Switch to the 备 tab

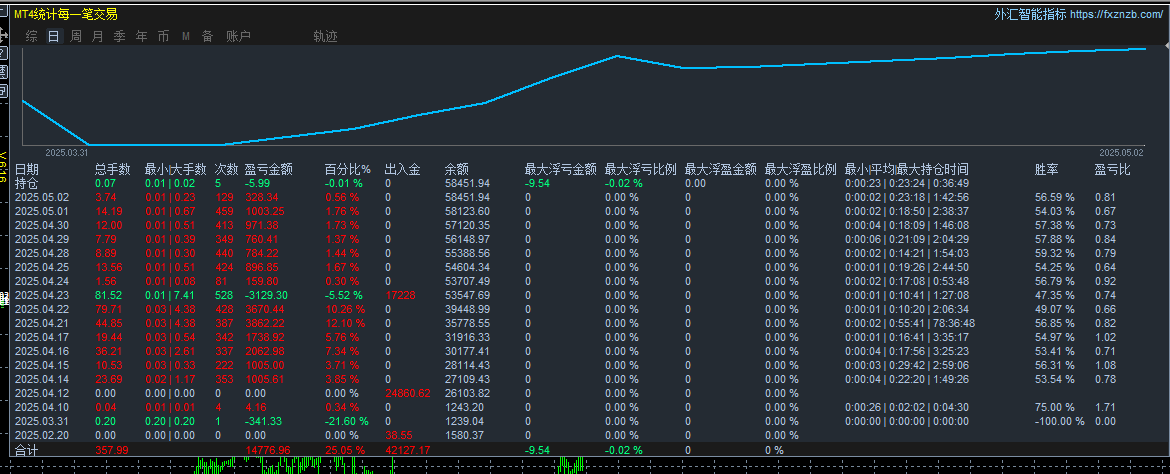(x=207, y=36)
